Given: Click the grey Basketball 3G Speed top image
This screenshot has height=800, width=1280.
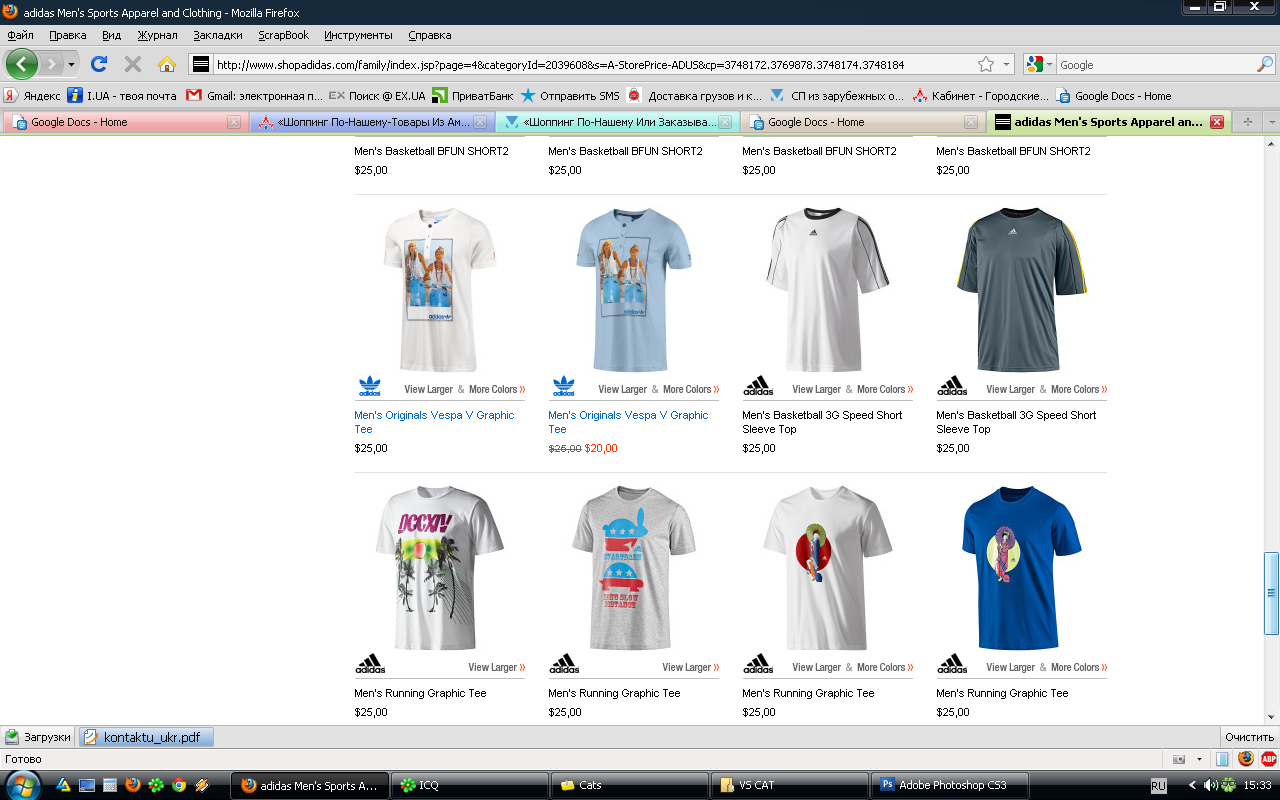Looking at the screenshot, I should pyautogui.click(x=1021, y=290).
